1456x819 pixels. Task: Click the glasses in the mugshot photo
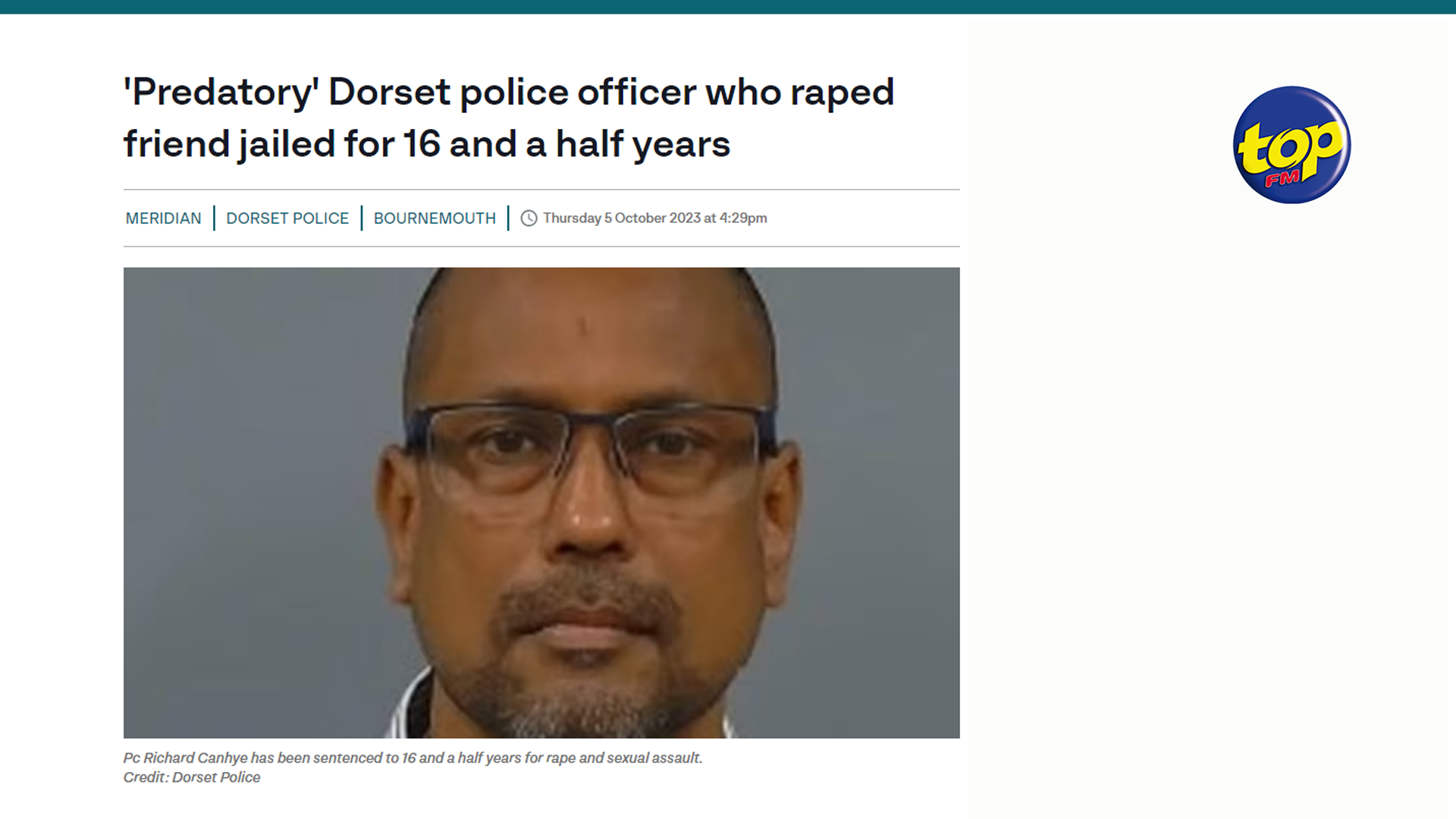click(589, 447)
